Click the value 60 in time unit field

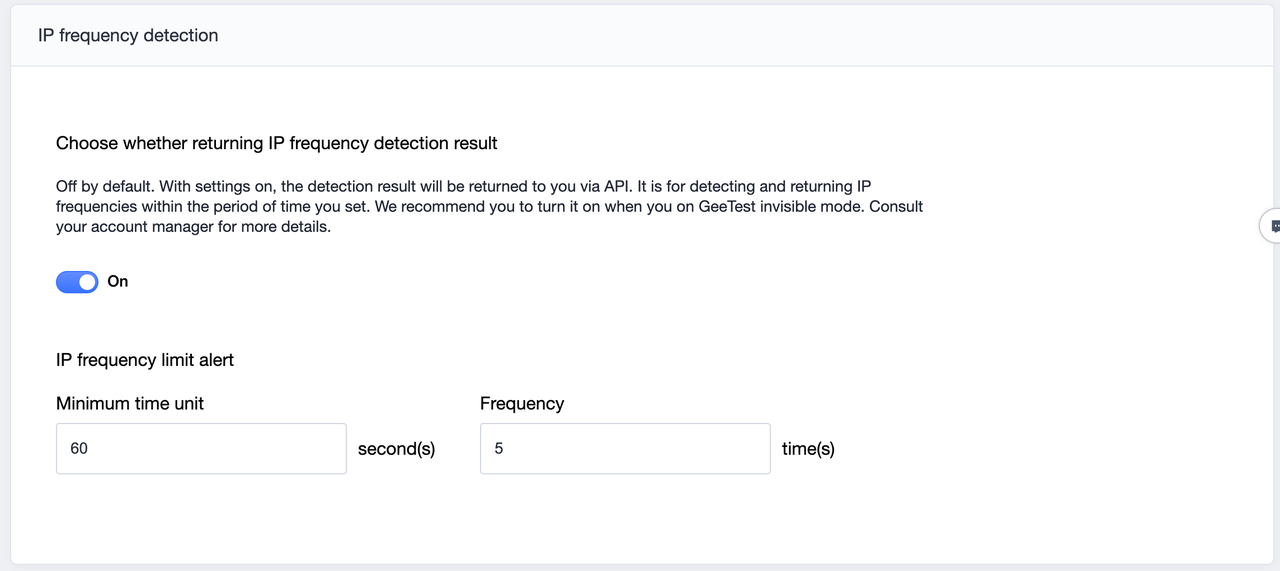(x=79, y=449)
